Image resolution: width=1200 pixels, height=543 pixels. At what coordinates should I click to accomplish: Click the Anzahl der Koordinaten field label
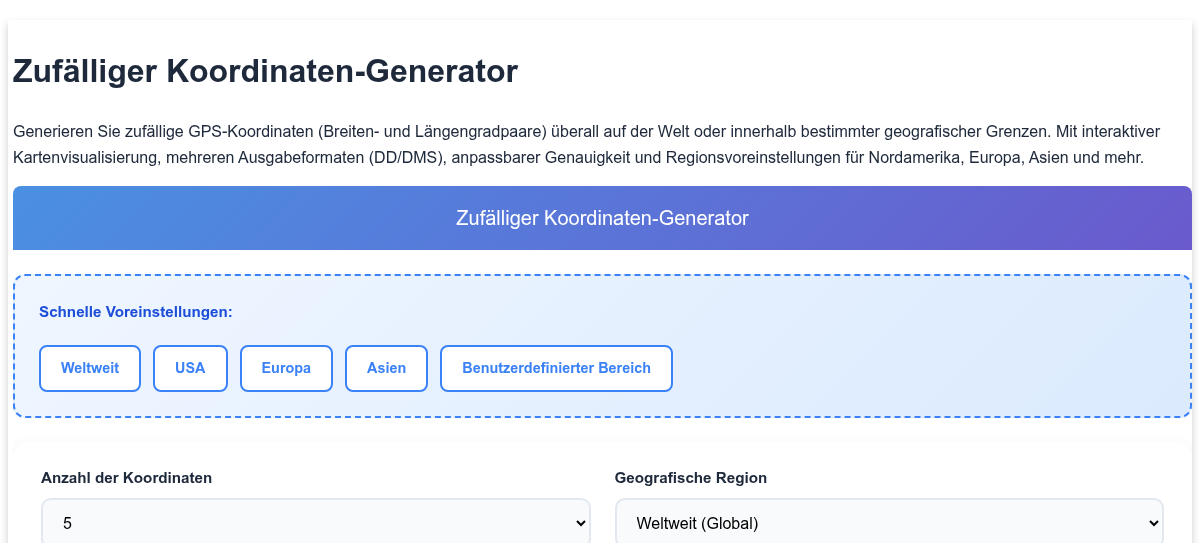(126, 478)
